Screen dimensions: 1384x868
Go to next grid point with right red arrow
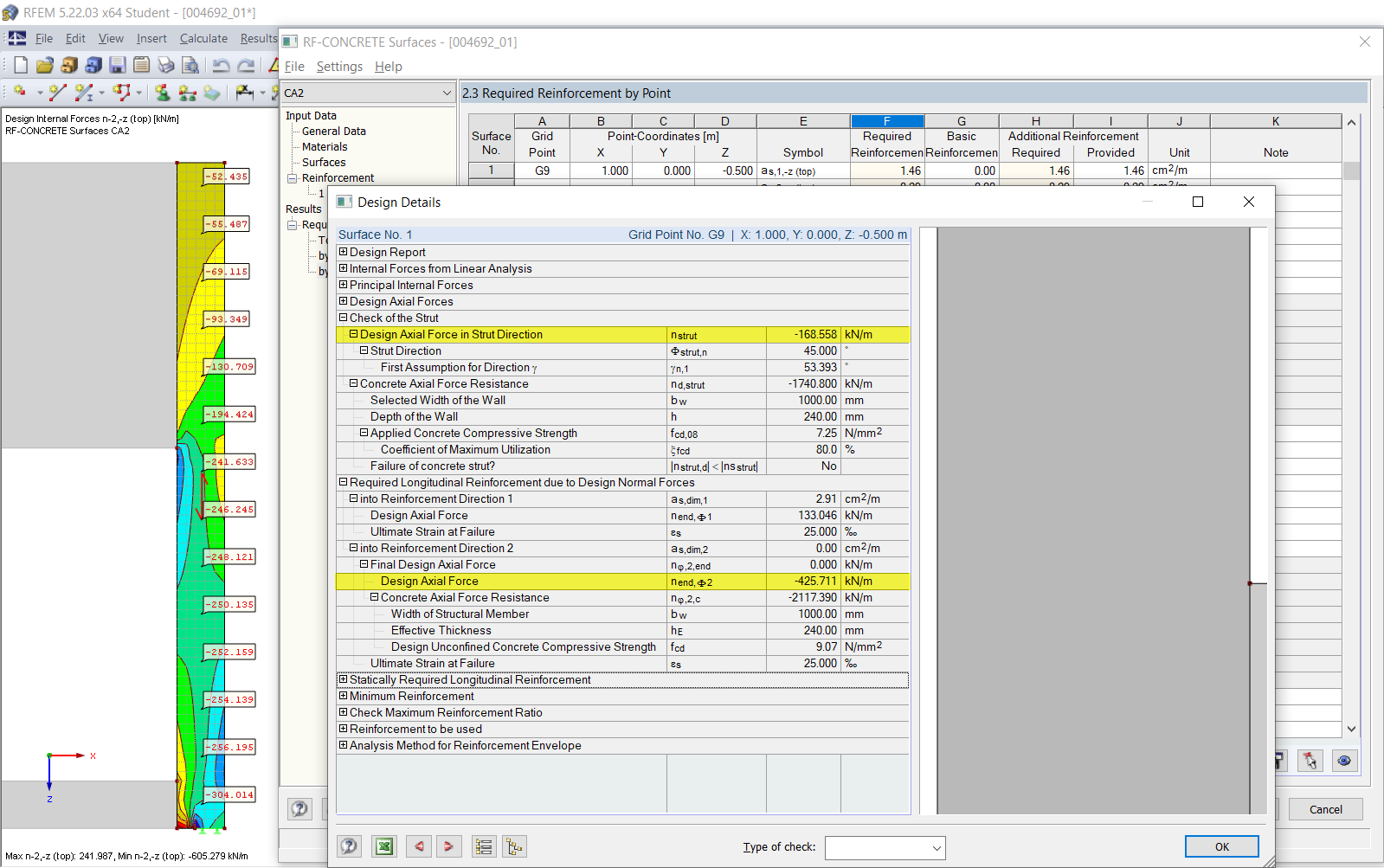click(x=448, y=846)
